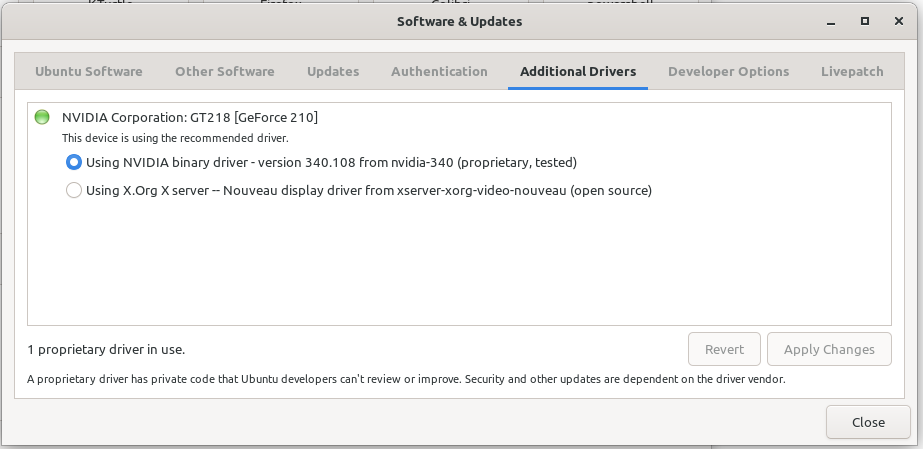
Task: Open the Ubuntu Software tab
Action: tap(88, 71)
